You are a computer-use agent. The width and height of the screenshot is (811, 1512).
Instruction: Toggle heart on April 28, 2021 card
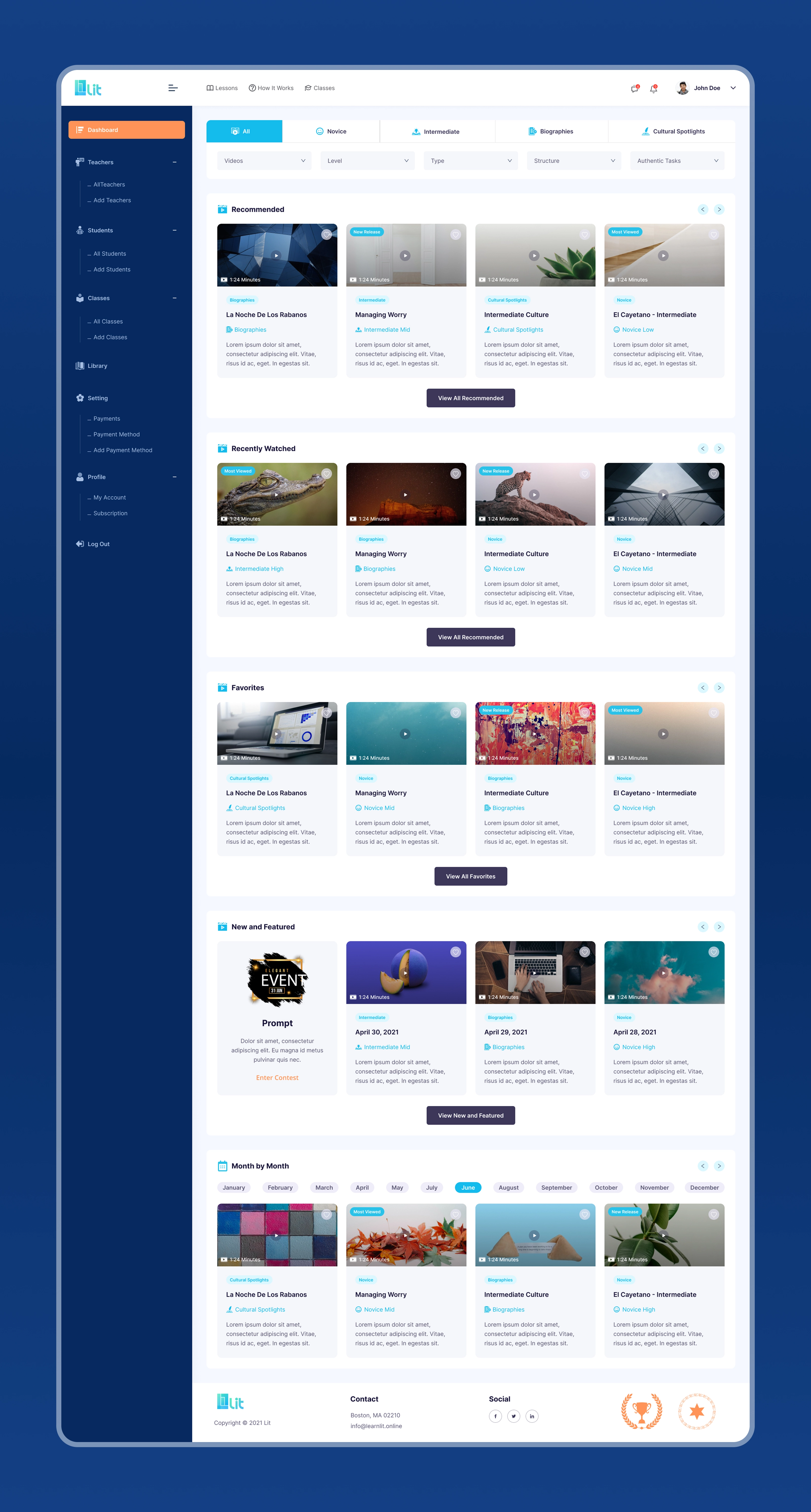pos(714,952)
